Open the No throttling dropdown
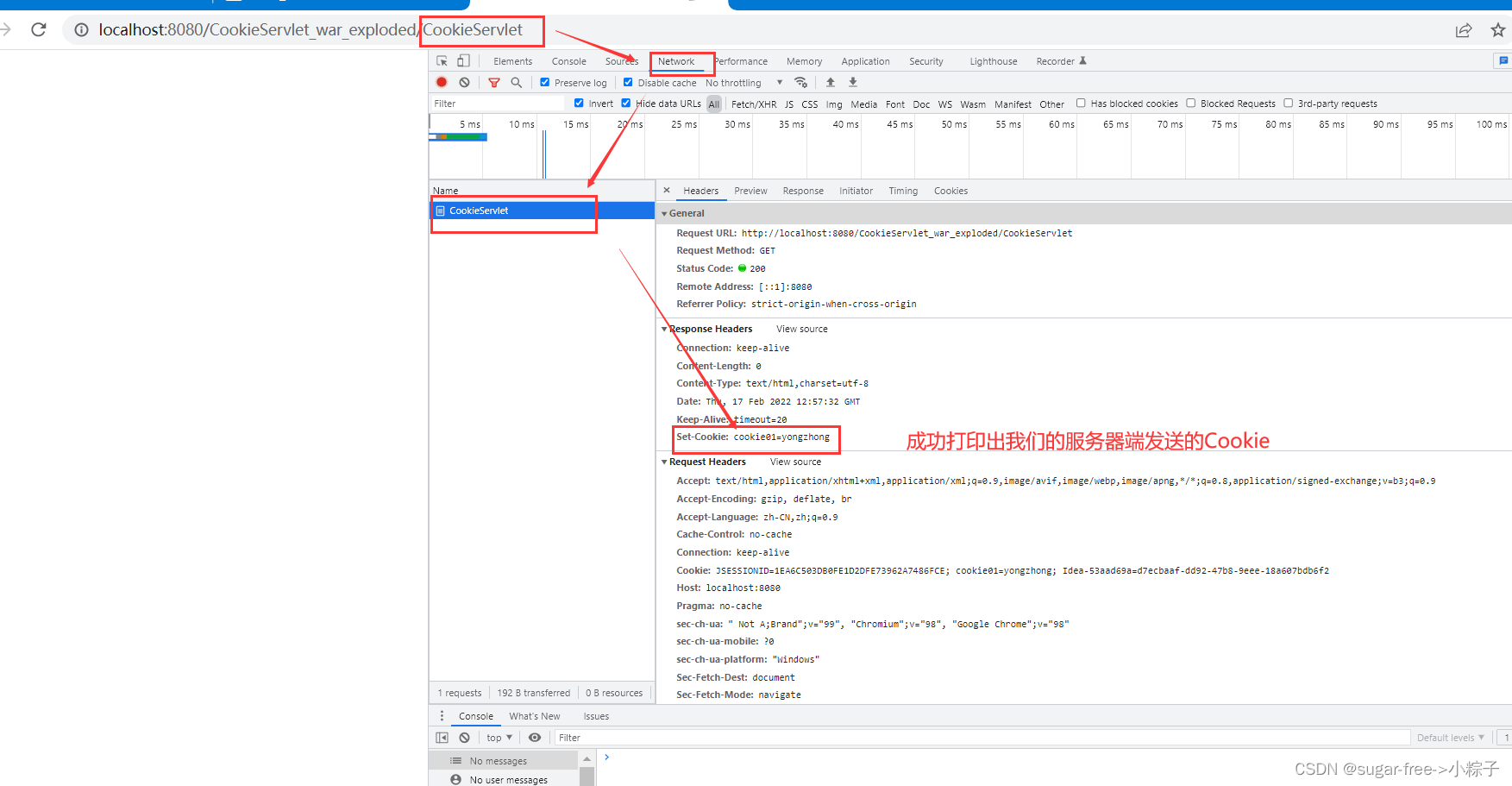1512x786 pixels. [744, 83]
